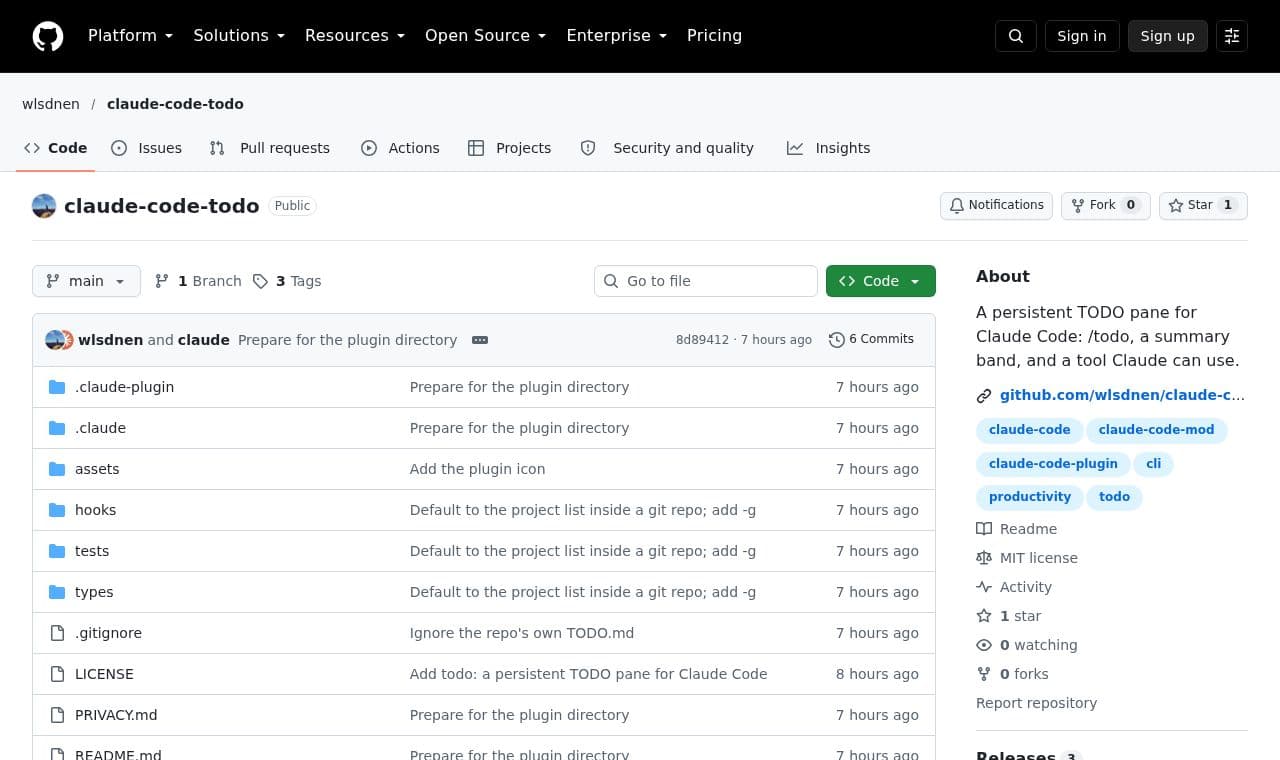Open the search magnifier icon
1280x760 pixels.
click(x=1016, y=36)
